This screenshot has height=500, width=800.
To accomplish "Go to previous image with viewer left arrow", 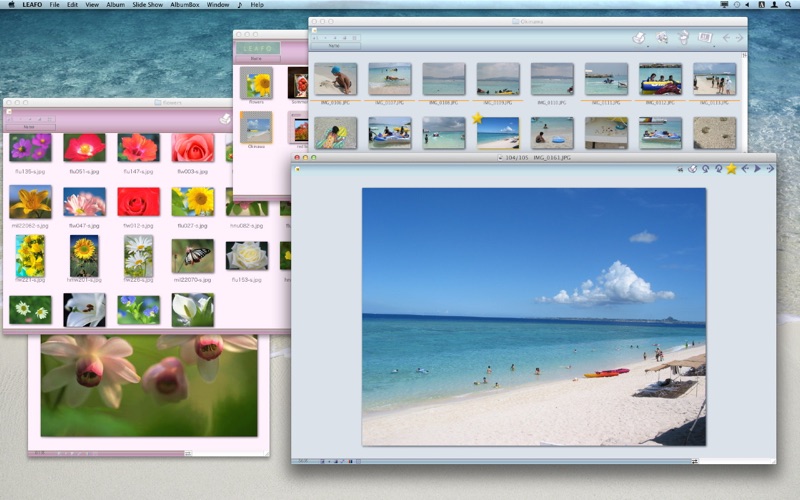I will [x=745, y=168].
